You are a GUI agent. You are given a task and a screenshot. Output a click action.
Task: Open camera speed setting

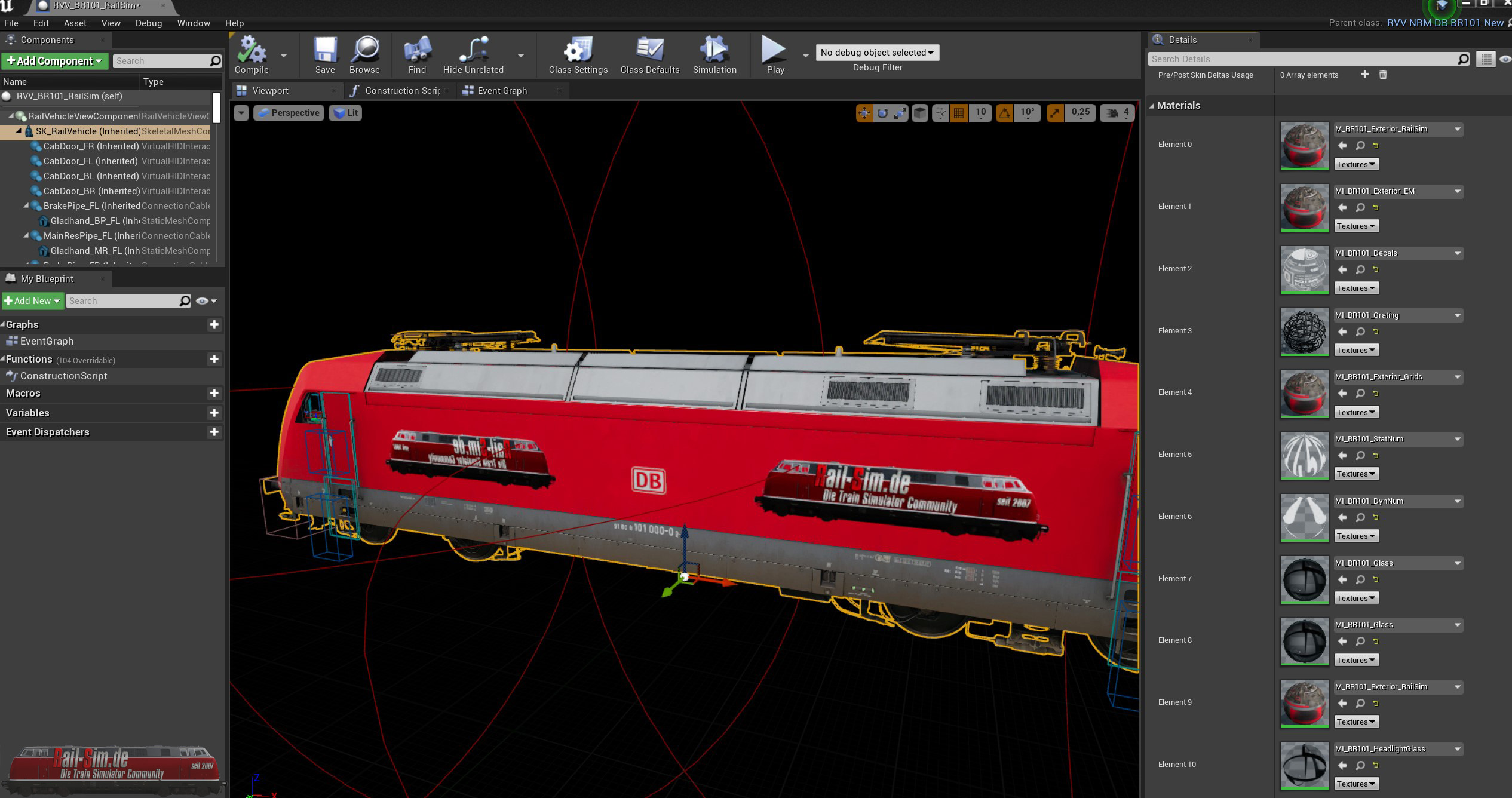(x=1116, y=113)
